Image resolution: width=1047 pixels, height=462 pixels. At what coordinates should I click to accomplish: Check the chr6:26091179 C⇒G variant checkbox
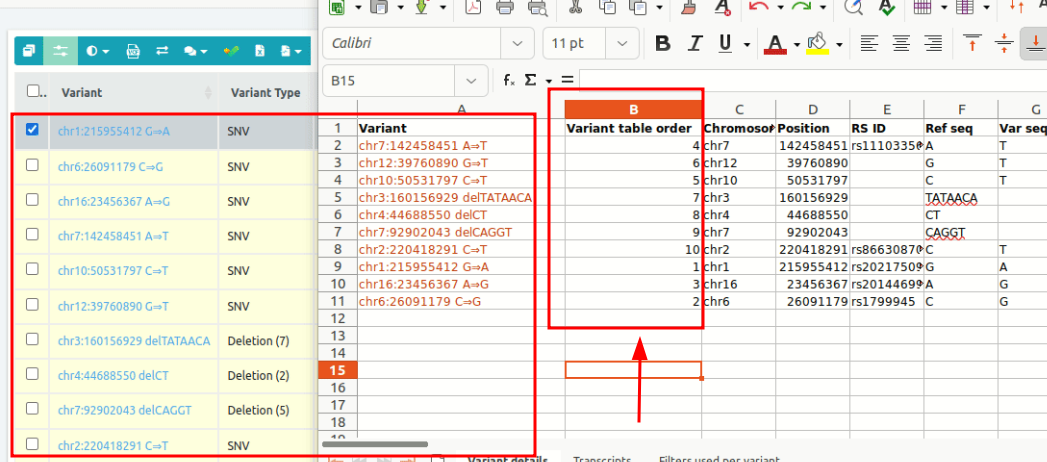click(32, 165)
